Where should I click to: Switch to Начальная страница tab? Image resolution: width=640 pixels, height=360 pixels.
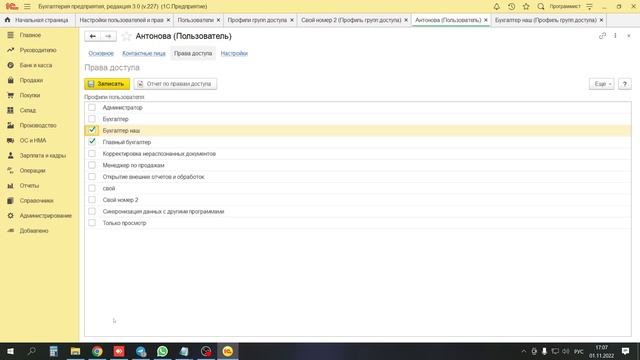[x=38, y=20]
